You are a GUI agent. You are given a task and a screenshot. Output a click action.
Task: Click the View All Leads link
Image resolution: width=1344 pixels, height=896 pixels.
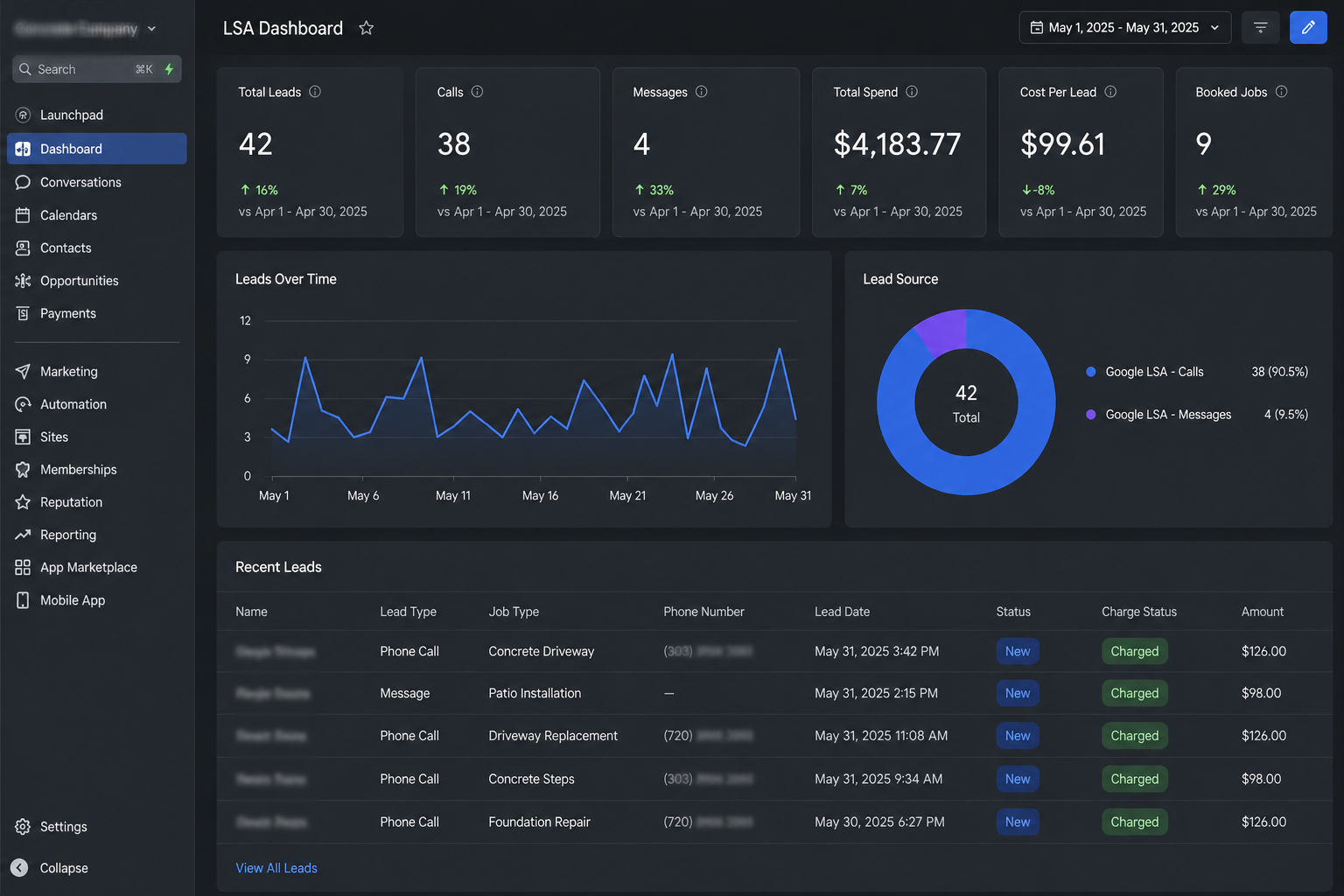point(276,868)
